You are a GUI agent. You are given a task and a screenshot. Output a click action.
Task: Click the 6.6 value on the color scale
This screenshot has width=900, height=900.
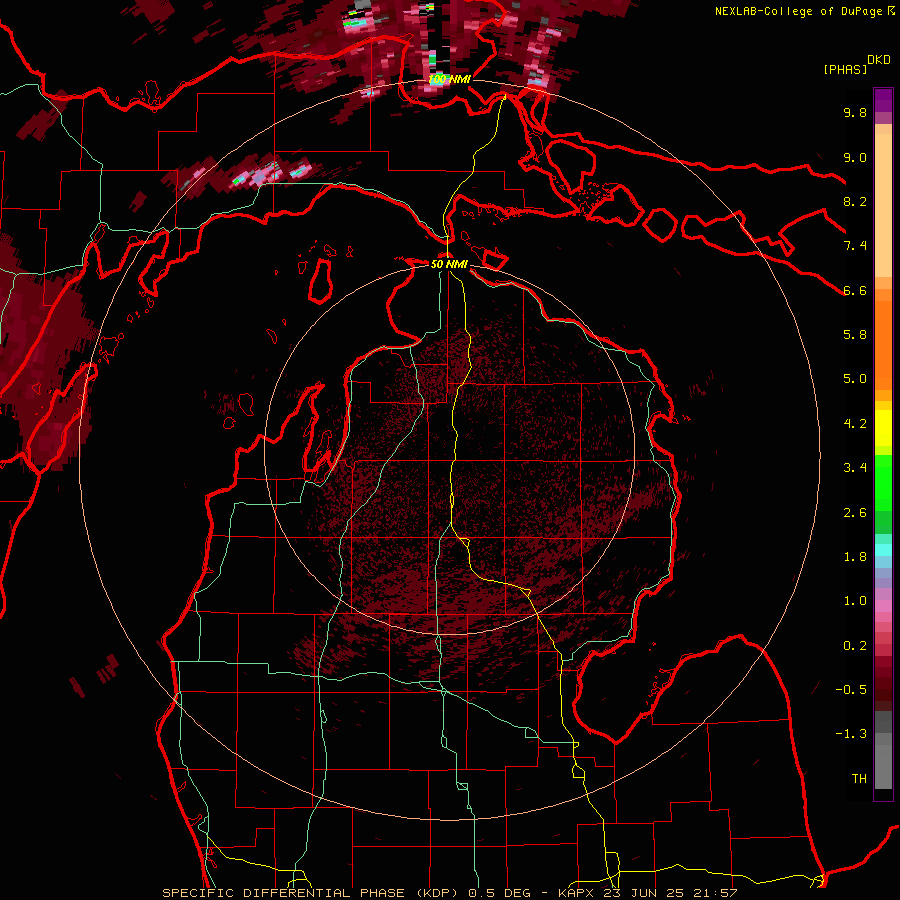click(x=855, y=290)
